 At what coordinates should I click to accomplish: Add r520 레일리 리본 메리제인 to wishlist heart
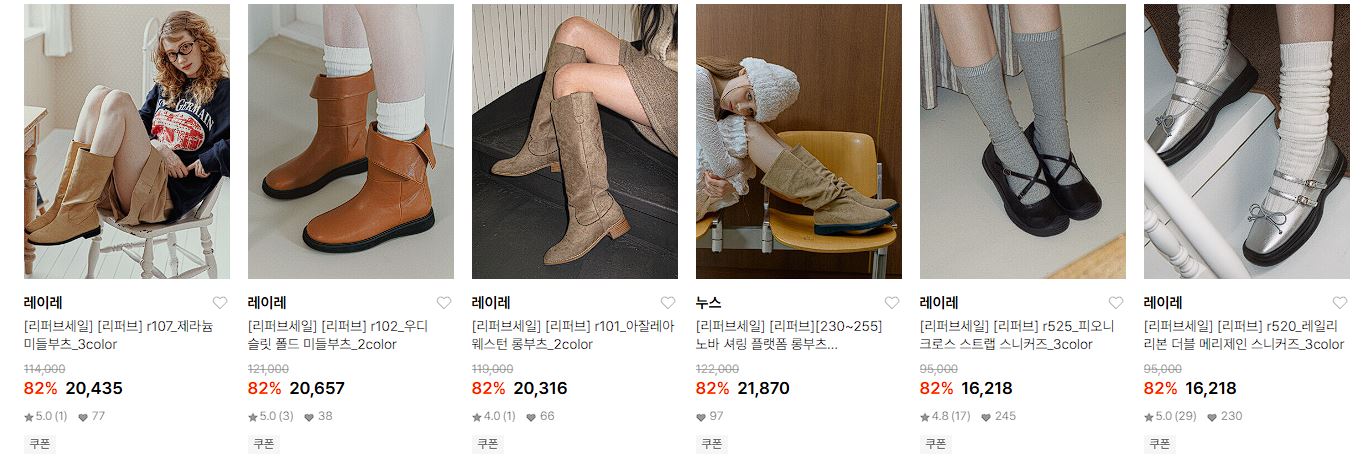[x=1340, y=303]
